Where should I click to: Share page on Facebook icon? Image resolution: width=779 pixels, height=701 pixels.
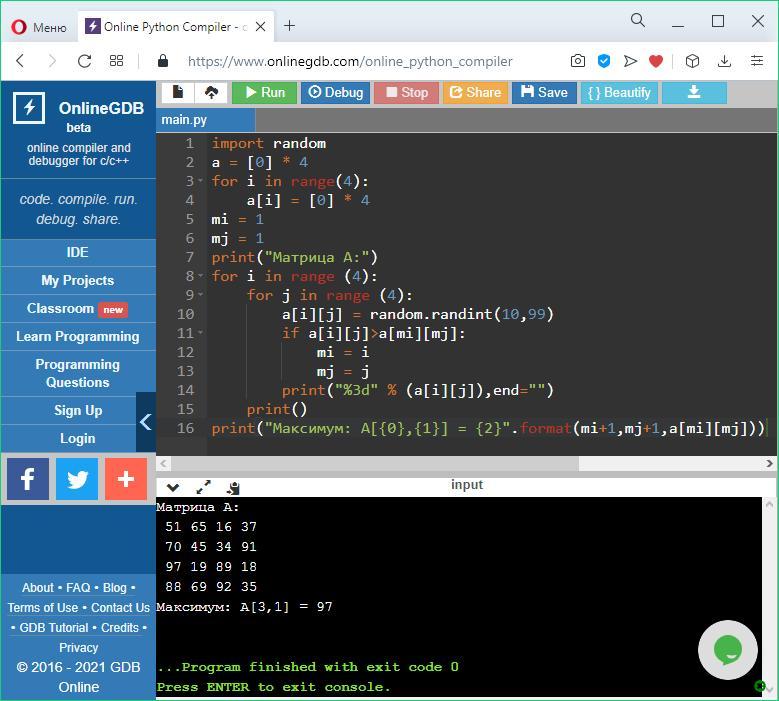28,479
